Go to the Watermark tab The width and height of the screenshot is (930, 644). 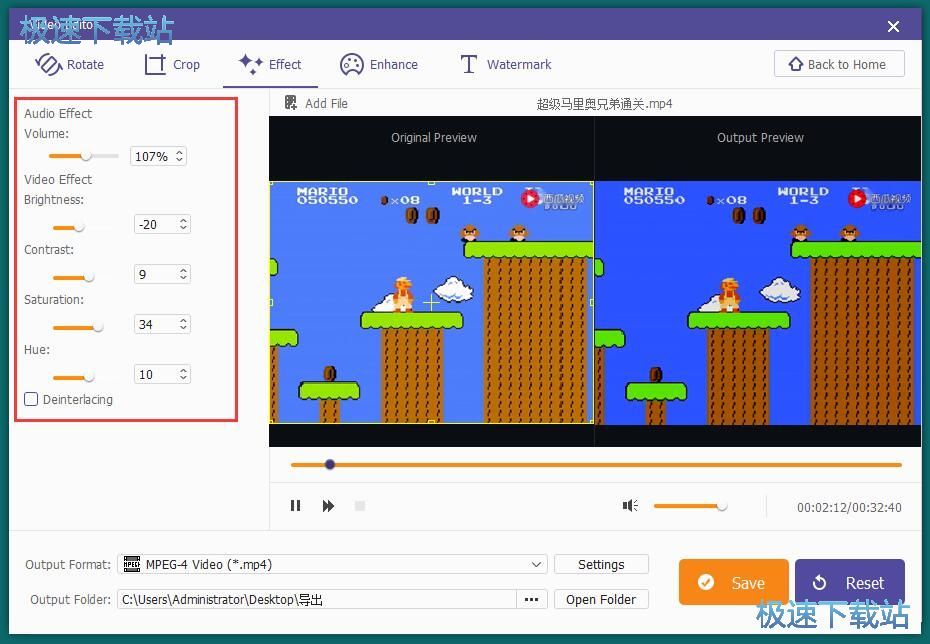tap(506, 64)
